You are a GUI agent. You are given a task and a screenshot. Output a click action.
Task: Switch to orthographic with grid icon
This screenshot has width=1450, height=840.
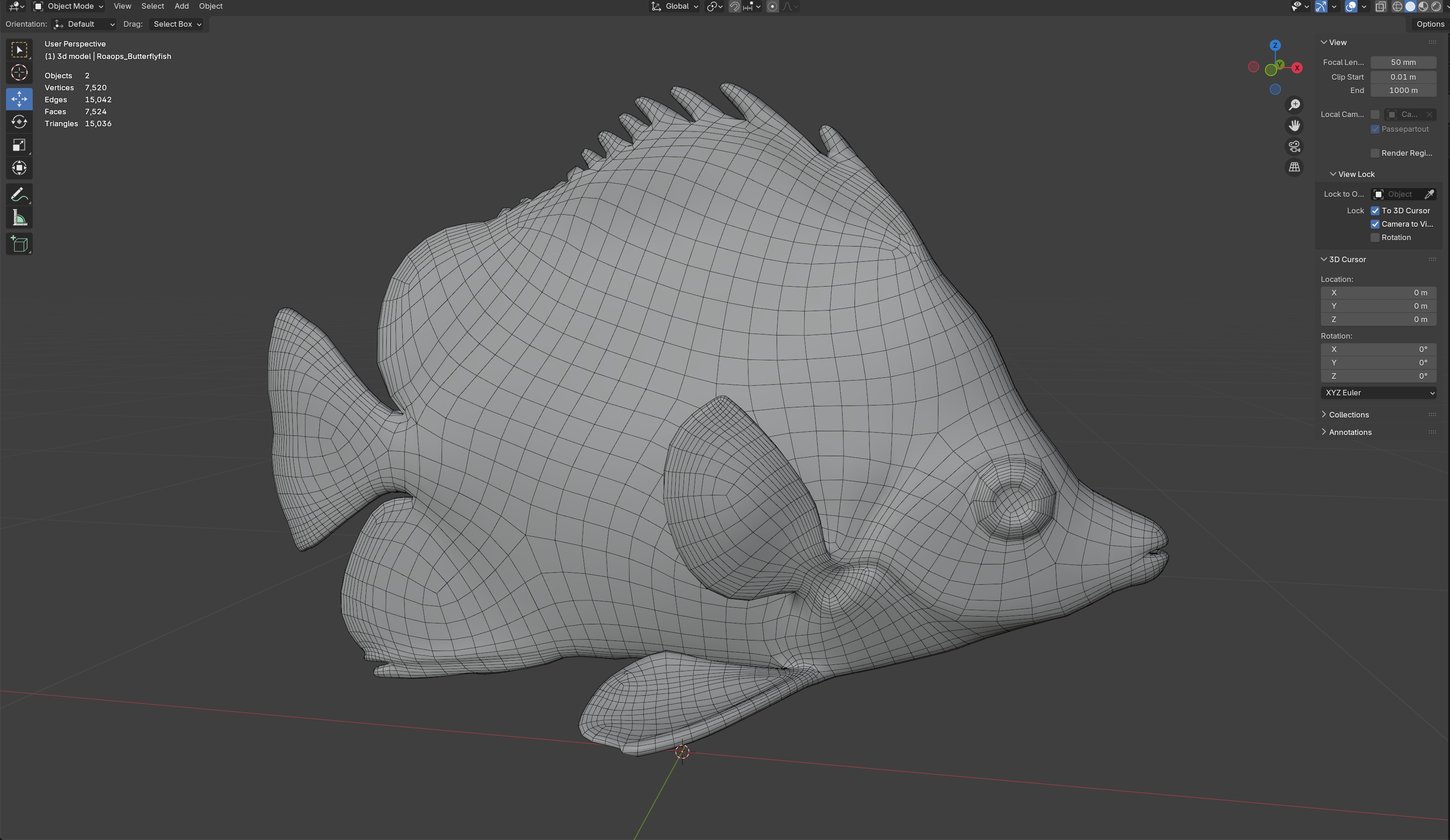(1294, 167)
